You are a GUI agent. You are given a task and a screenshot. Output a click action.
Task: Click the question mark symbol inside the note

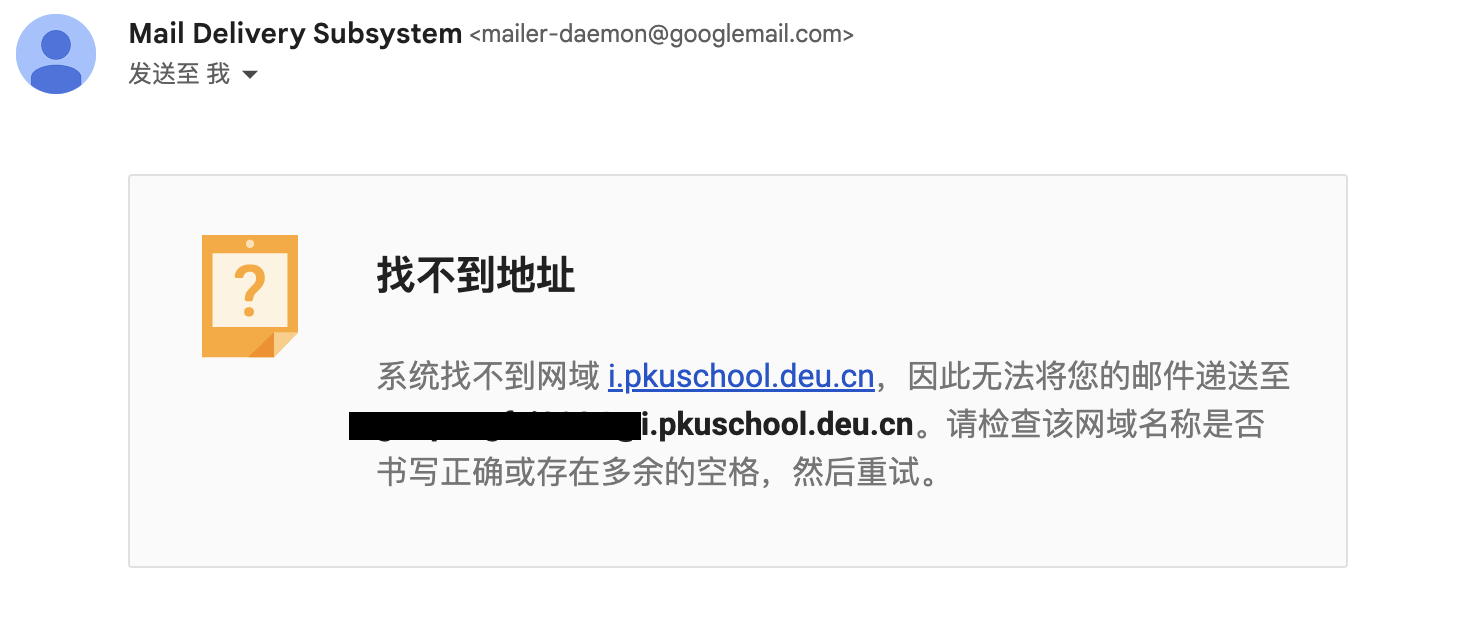[250, 290]
